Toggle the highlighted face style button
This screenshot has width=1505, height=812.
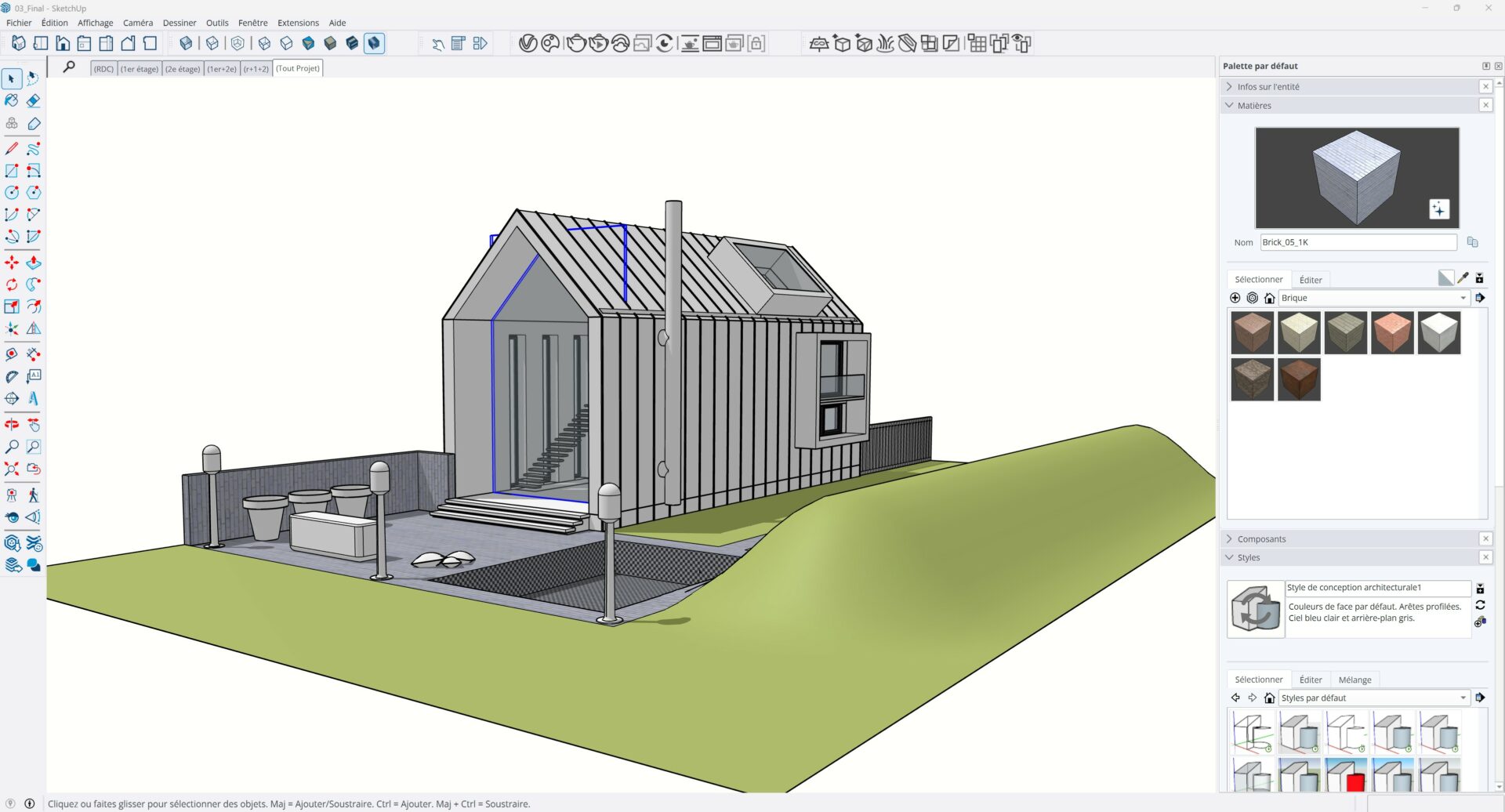coord(374,44)
